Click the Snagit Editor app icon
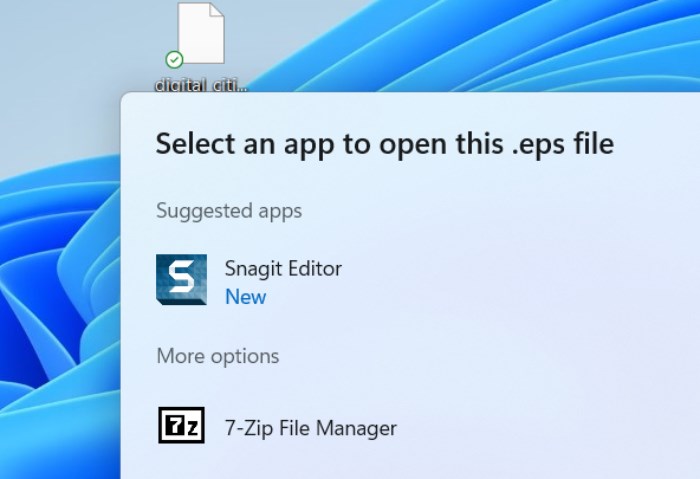Image resolution: width=700 pixels, height=479 pixels. [x=181, y=279]
